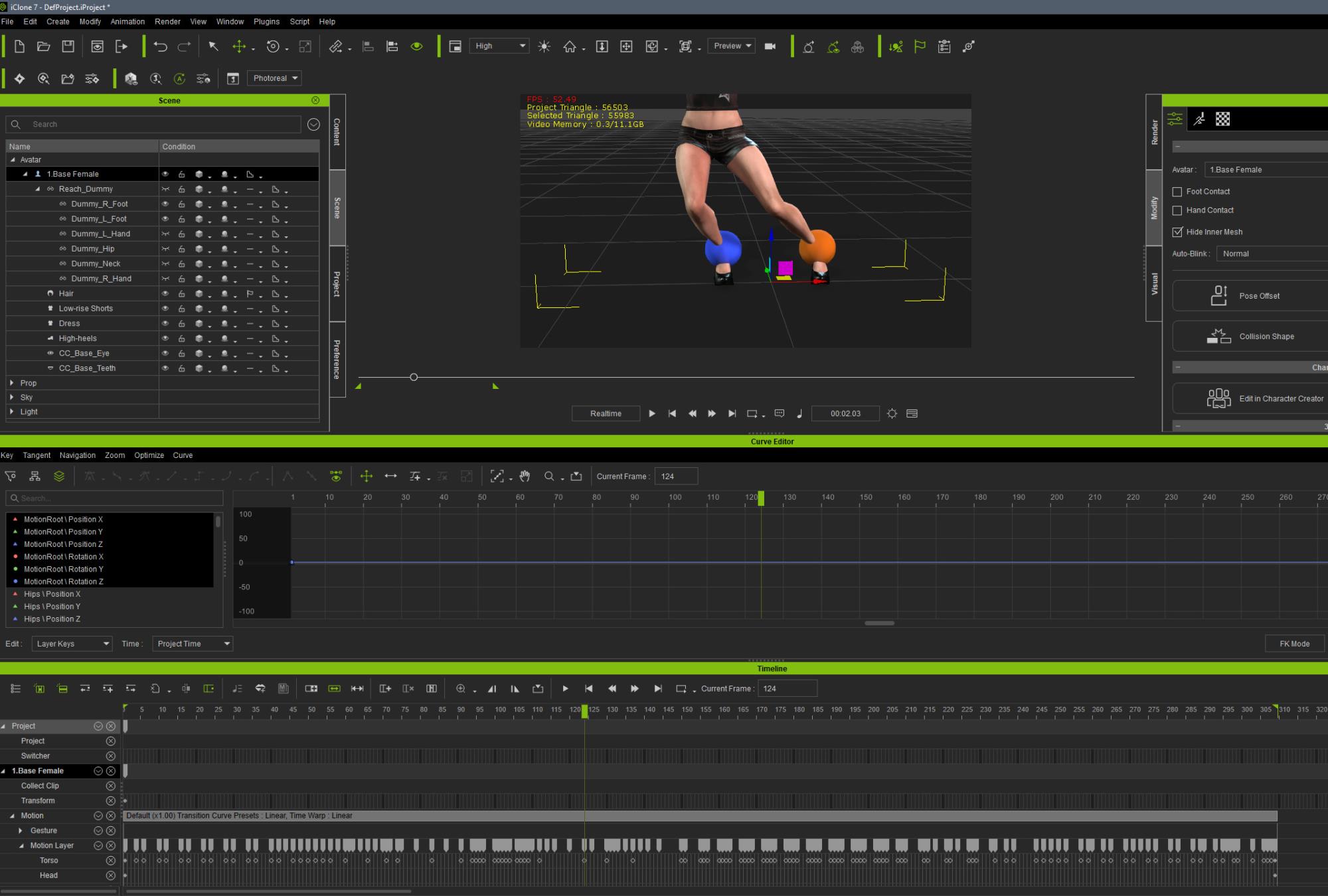Click the Collision Shape button

(1250, 336)
